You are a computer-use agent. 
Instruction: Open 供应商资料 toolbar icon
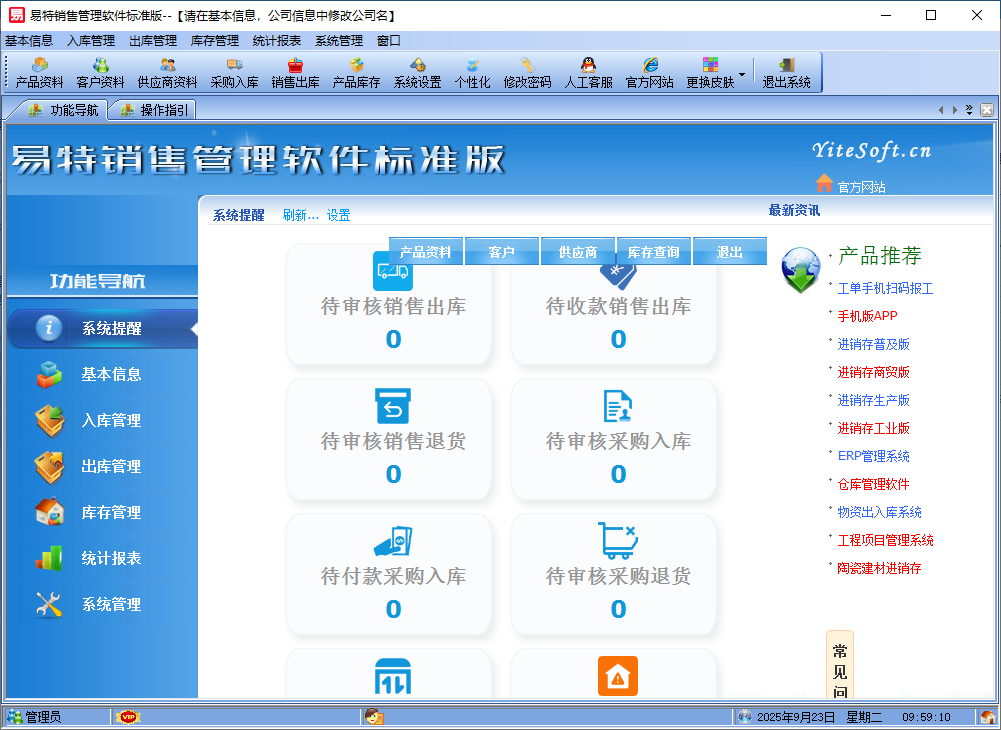[x=167, y=73]
